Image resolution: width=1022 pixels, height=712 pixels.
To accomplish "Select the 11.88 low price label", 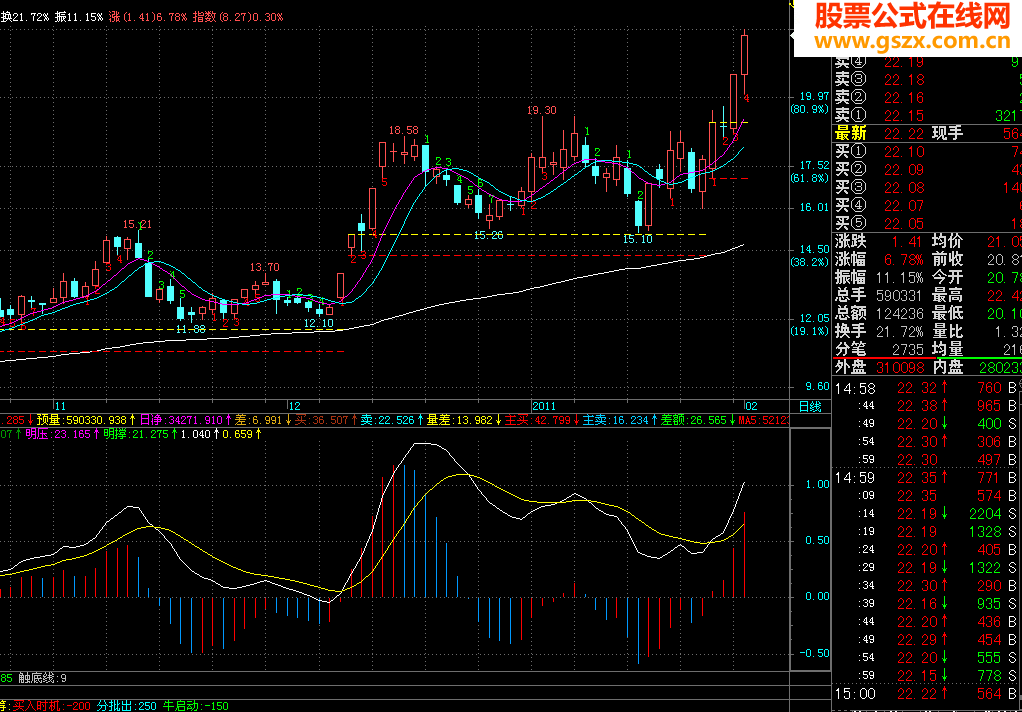I will click(x=191, y=329).
